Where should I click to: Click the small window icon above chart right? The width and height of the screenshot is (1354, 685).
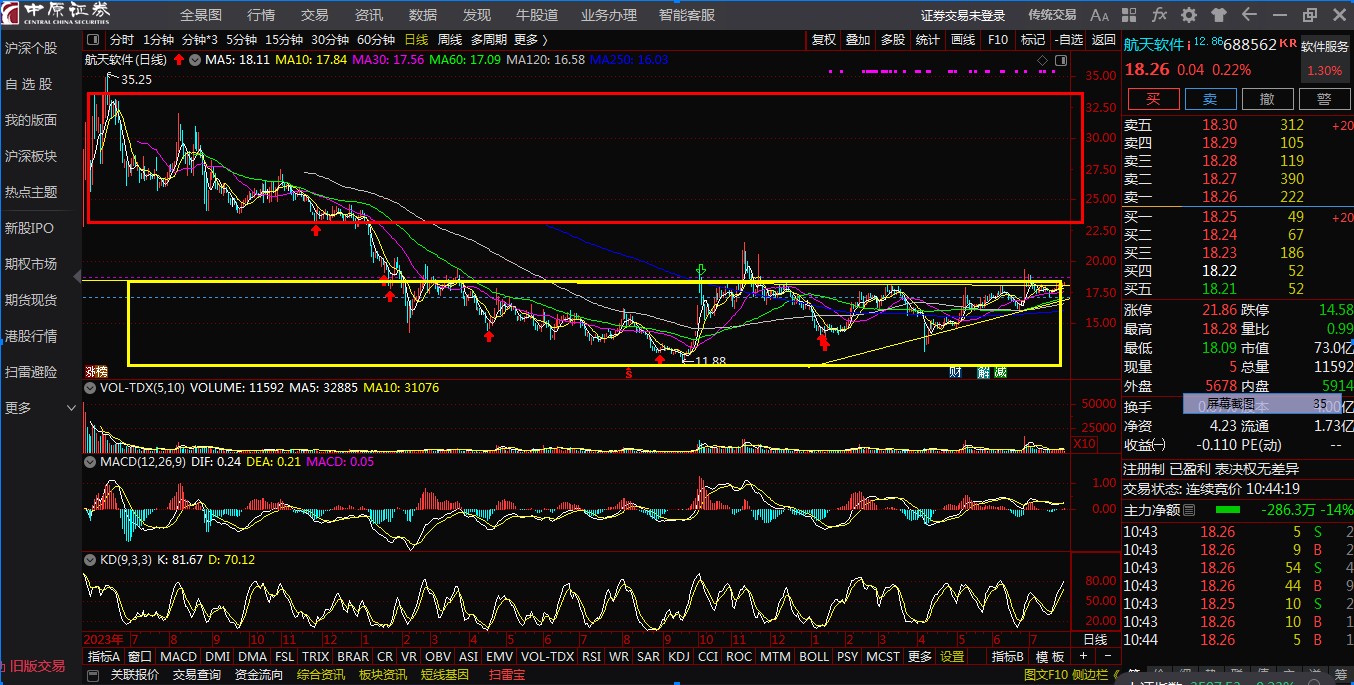[1059, 61]
